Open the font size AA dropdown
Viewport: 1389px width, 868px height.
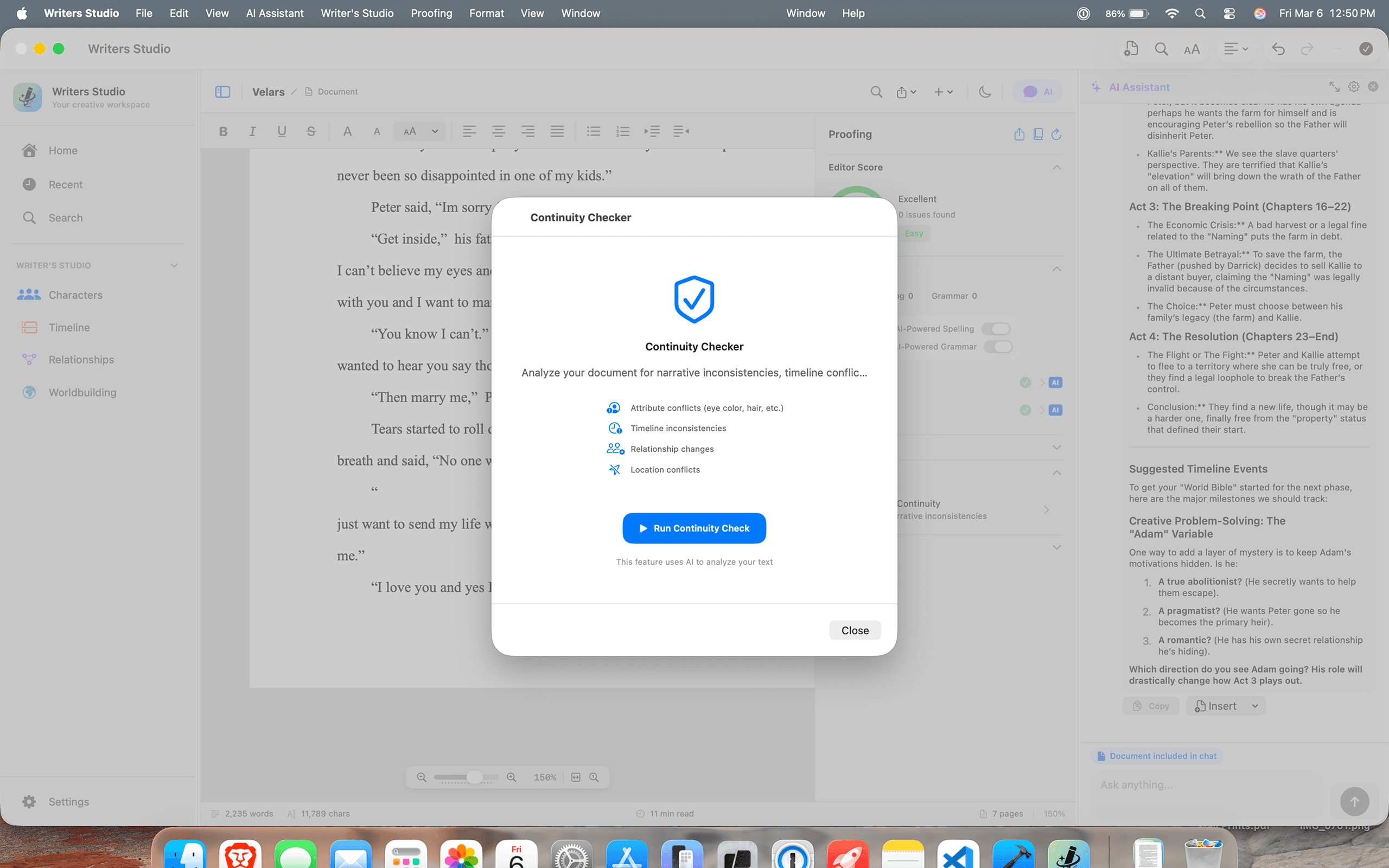pyautogui.click(x=420, y=131)
